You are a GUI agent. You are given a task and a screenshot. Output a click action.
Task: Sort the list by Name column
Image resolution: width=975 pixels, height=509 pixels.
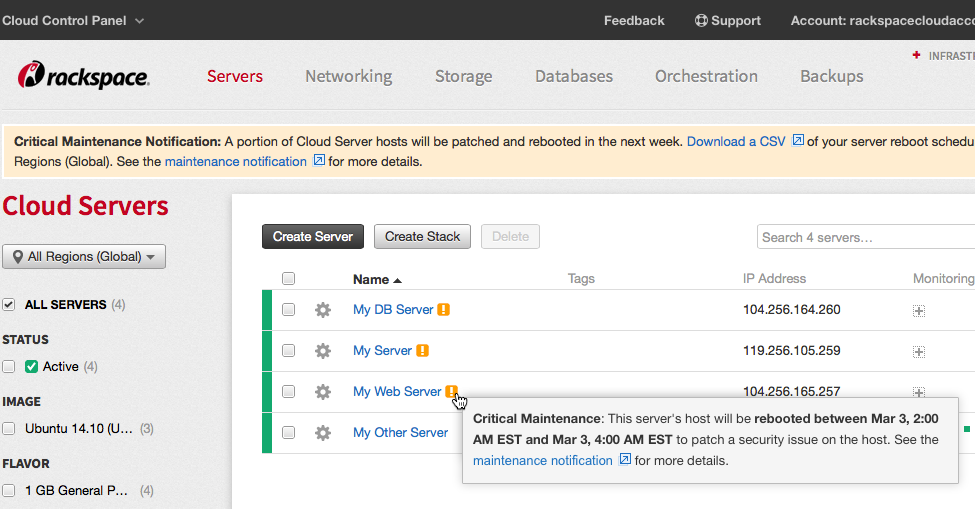pyautogui.click(x=376, y=280)
